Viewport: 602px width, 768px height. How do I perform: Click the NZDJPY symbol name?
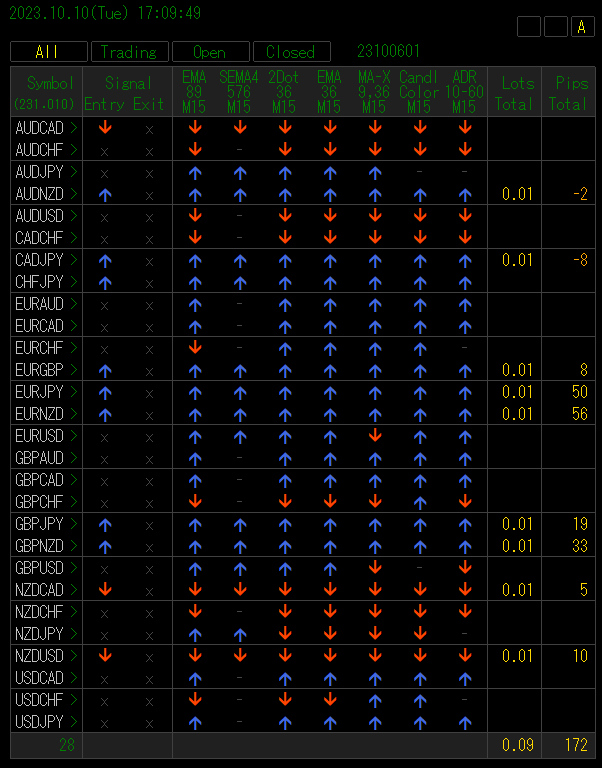click(x=39, y=634)
